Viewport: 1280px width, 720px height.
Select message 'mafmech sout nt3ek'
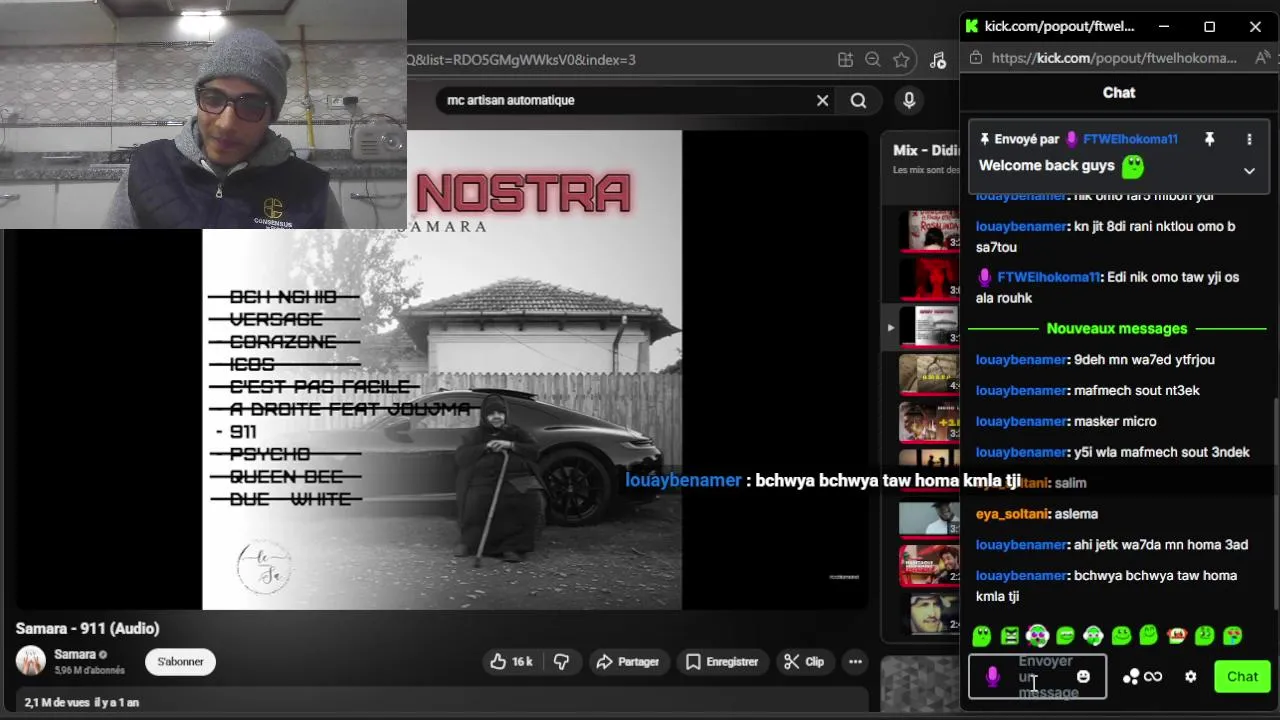(1136, 391)
